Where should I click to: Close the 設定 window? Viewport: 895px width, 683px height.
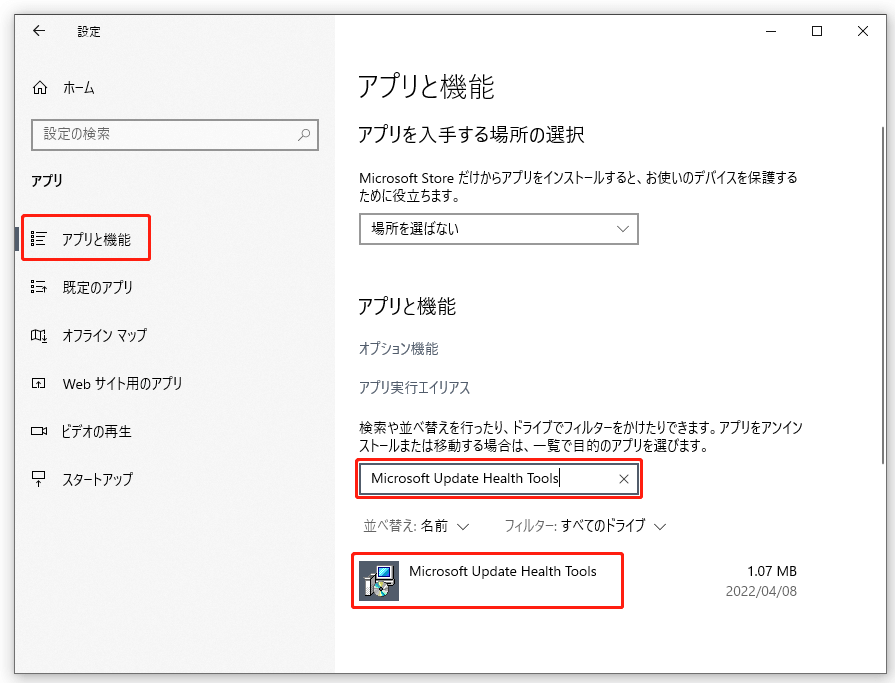click(863, 31)
